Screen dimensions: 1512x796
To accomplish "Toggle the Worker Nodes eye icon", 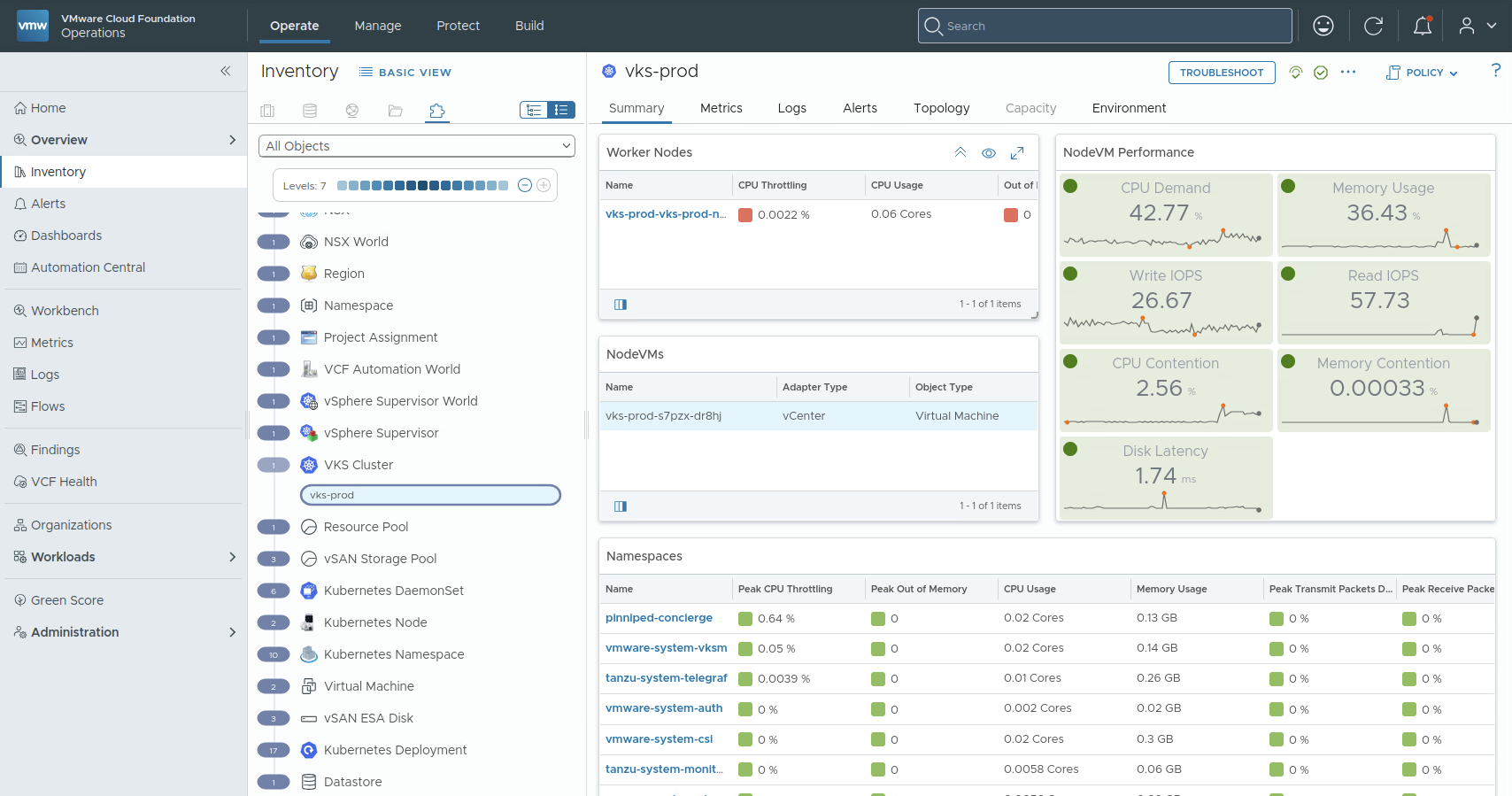I will 989,153.
